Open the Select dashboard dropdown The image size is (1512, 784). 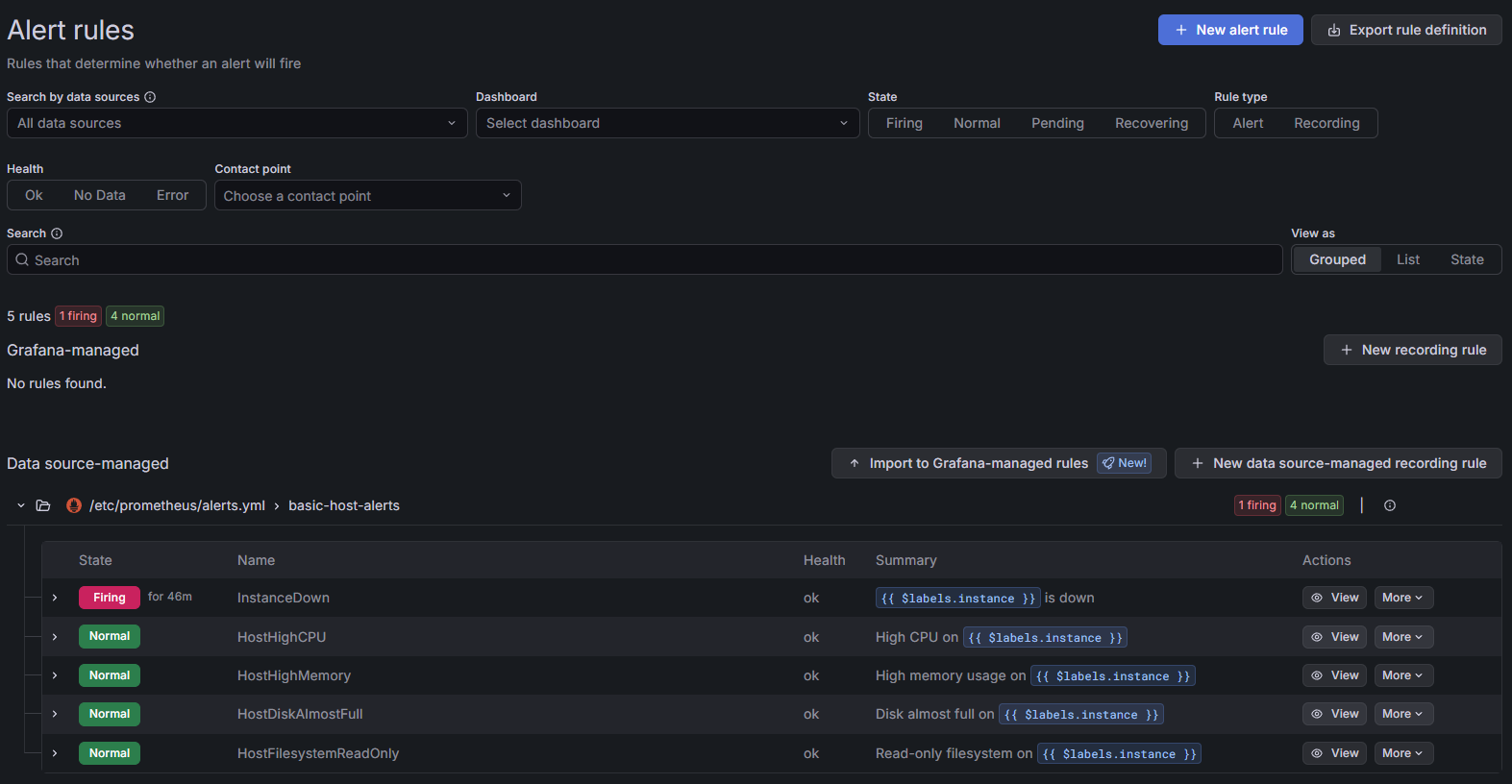668,123
